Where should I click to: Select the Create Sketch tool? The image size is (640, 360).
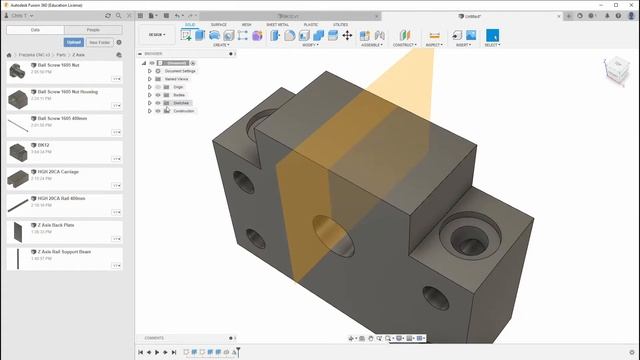tap(186, 36)
